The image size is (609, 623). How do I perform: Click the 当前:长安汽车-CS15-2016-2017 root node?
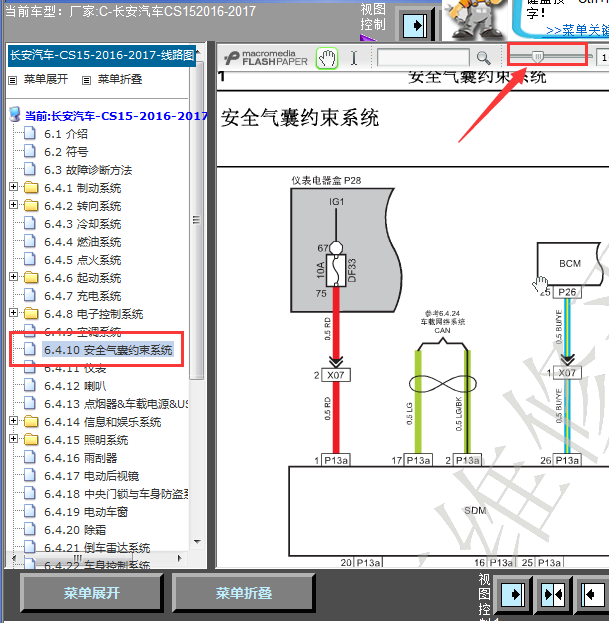coord(116,116)
